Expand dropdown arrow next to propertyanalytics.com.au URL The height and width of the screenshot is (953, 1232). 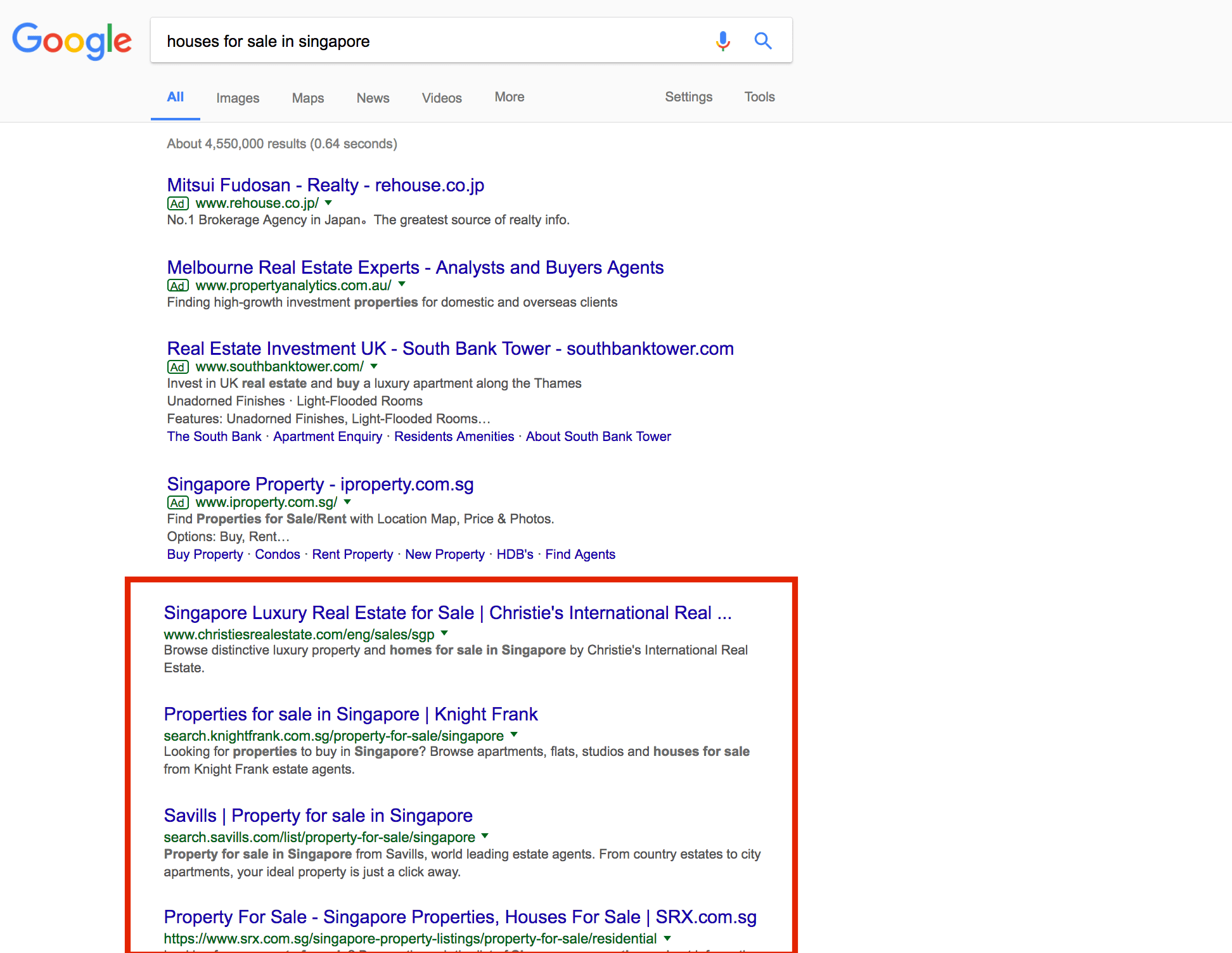[x=402, y=285]
